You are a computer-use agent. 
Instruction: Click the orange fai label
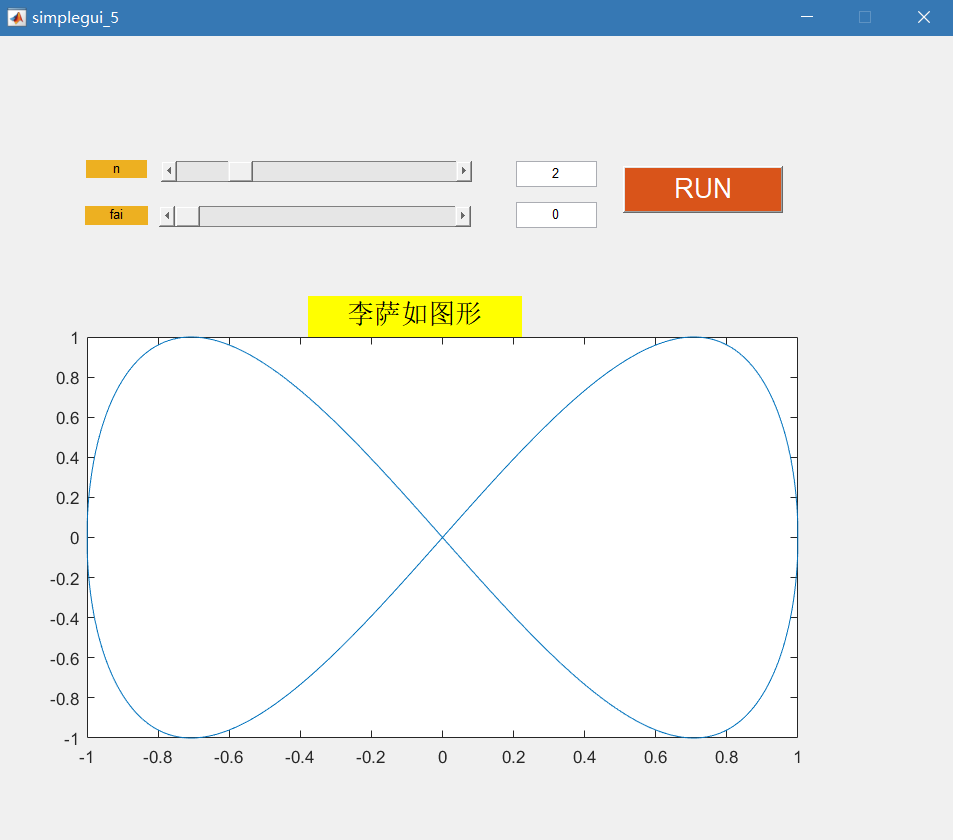tap(116, 215)
